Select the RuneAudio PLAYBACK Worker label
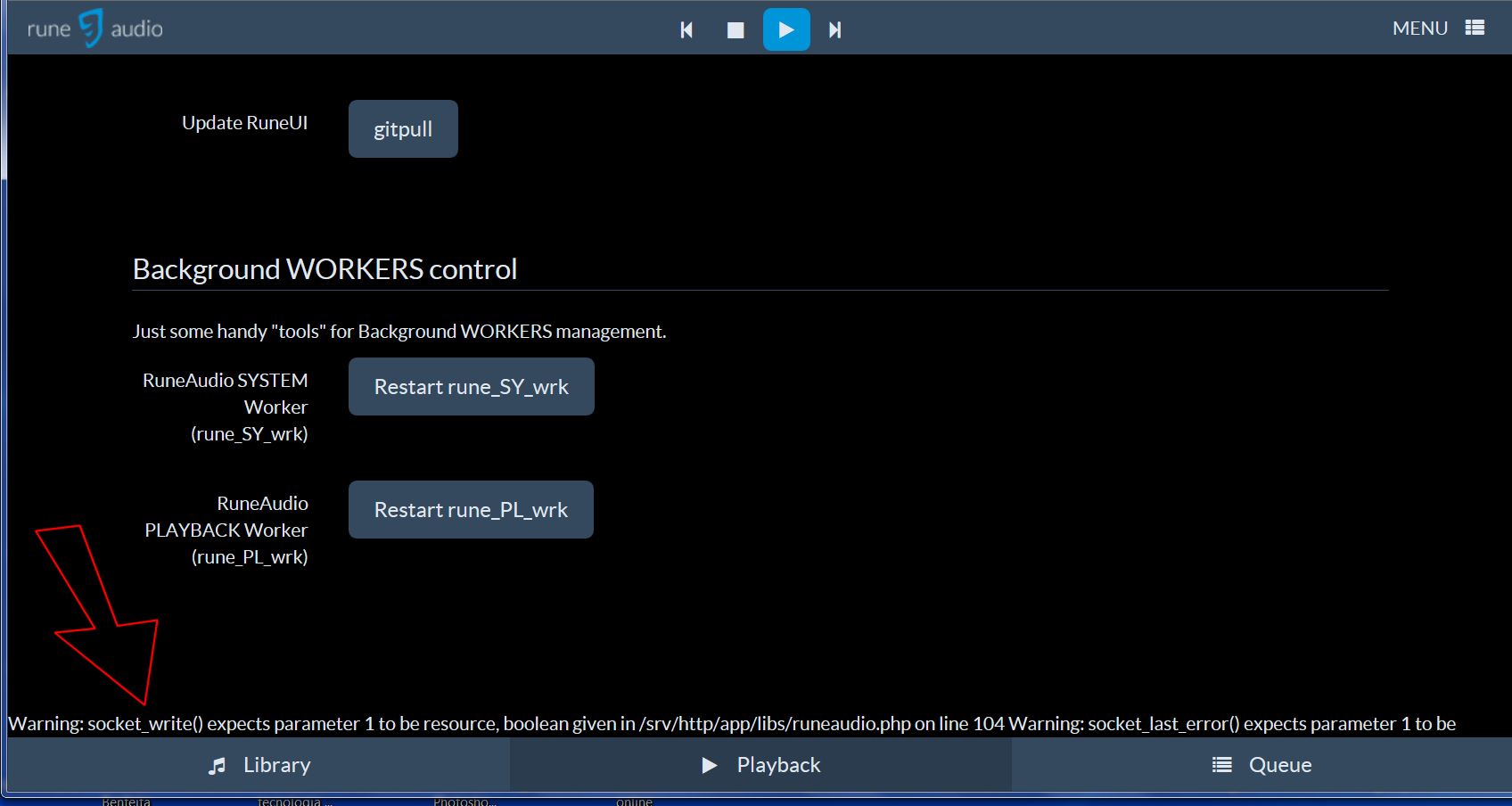Viewport: 1512px width, 806px height. pos(226,530)
